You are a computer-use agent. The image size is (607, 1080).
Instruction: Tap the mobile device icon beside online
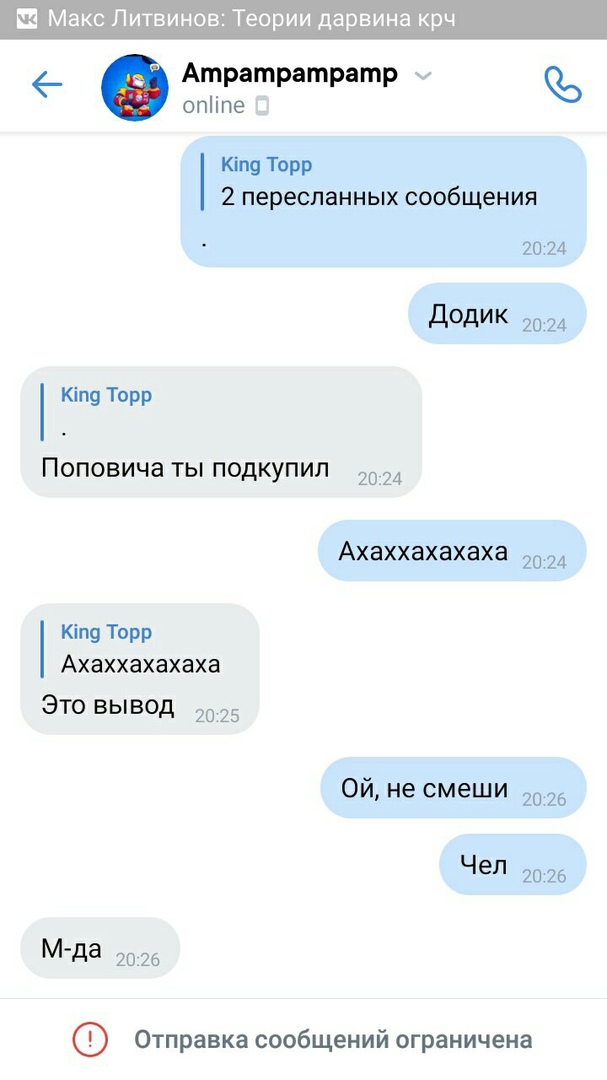click(262, 106)
